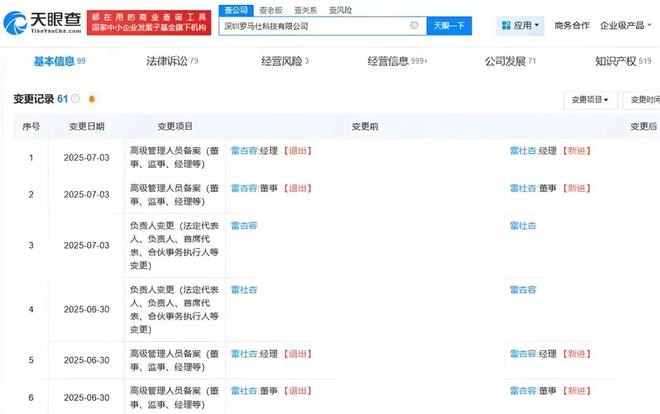Viewport: 660px width, 414px height.
Task: Click the bell alert icon beside 变更记录
Action: (x=91, y=99)
